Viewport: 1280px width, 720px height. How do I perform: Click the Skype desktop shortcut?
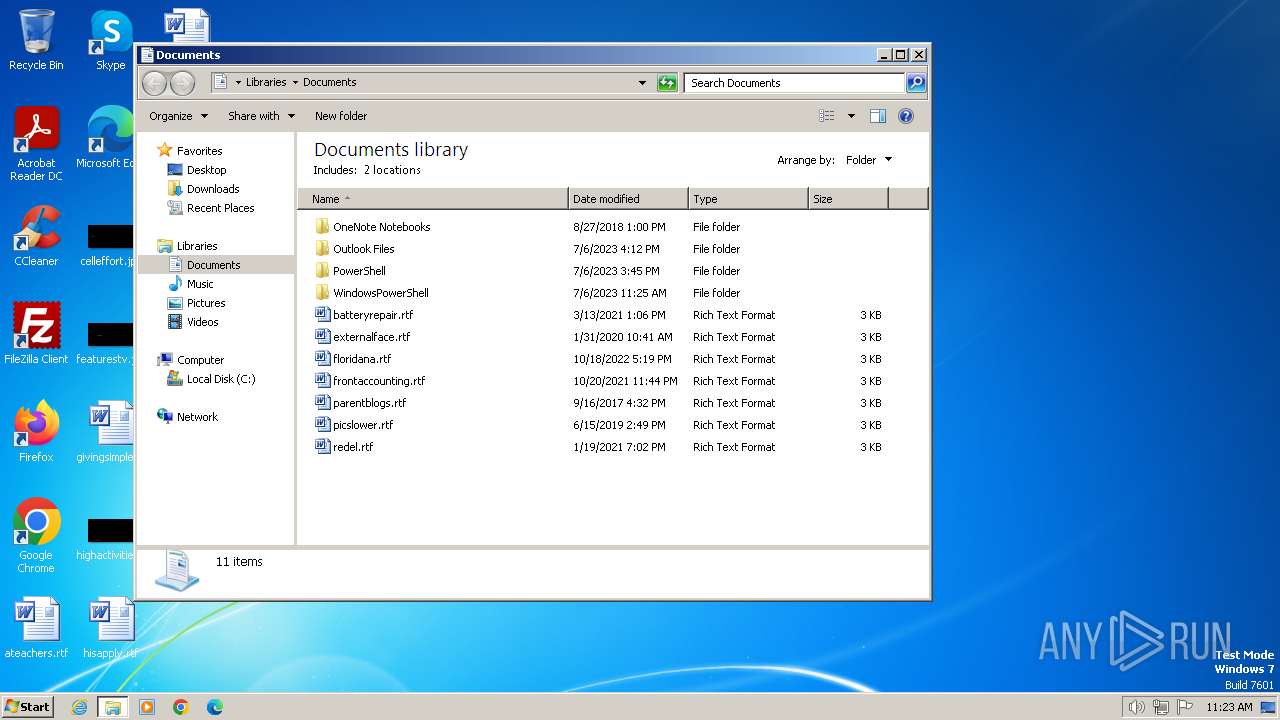click(x=110, y=40)
